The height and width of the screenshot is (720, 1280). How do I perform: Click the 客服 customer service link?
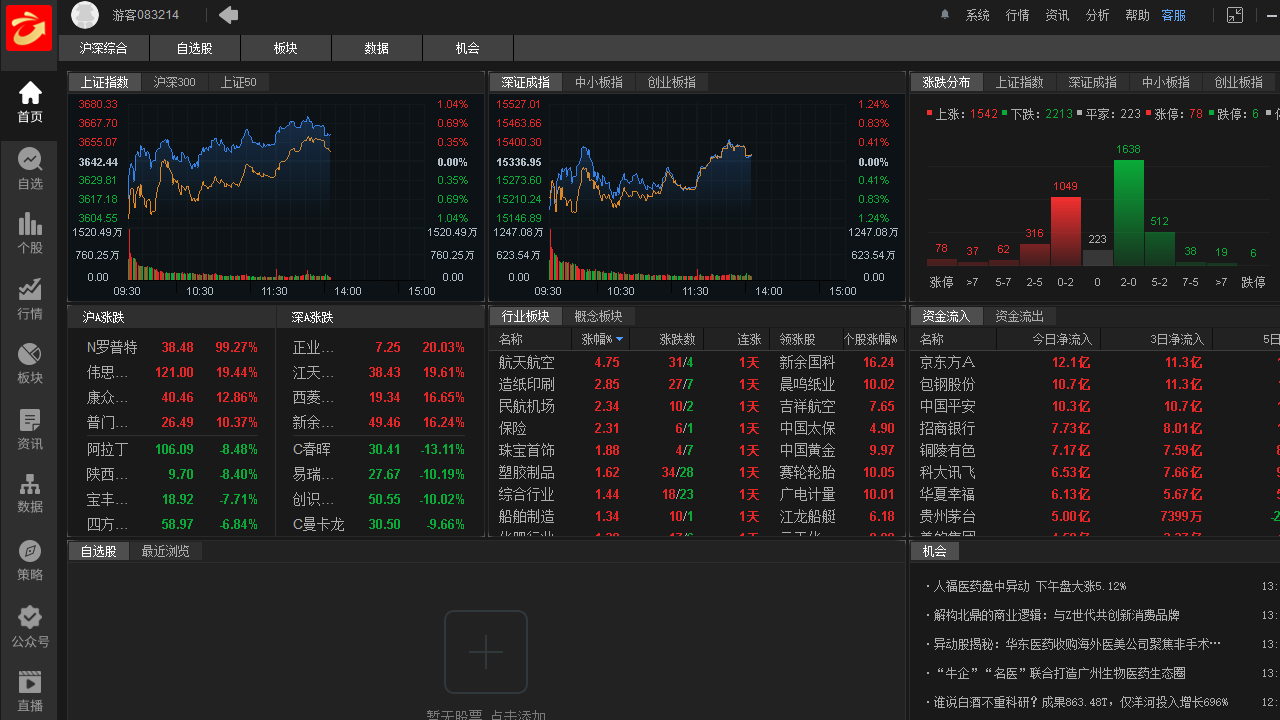pyautogui.click(x=1173, y=15)
